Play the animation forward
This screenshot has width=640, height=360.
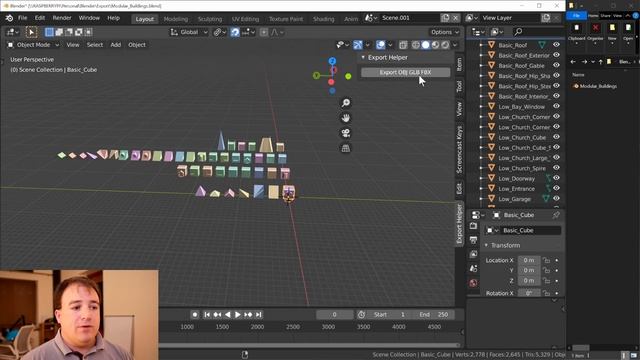[238, 315]
